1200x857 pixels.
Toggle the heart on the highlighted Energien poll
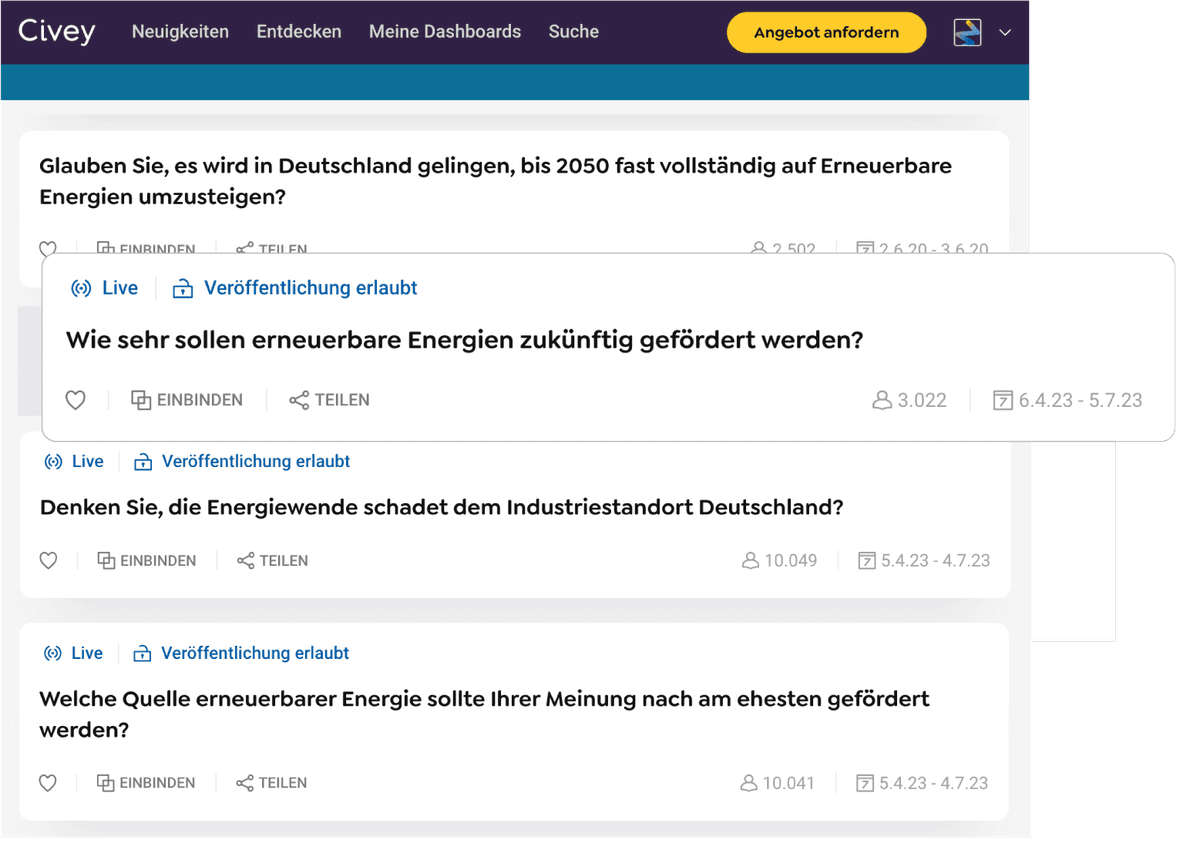pyautogui.click(x=75, y=400)
